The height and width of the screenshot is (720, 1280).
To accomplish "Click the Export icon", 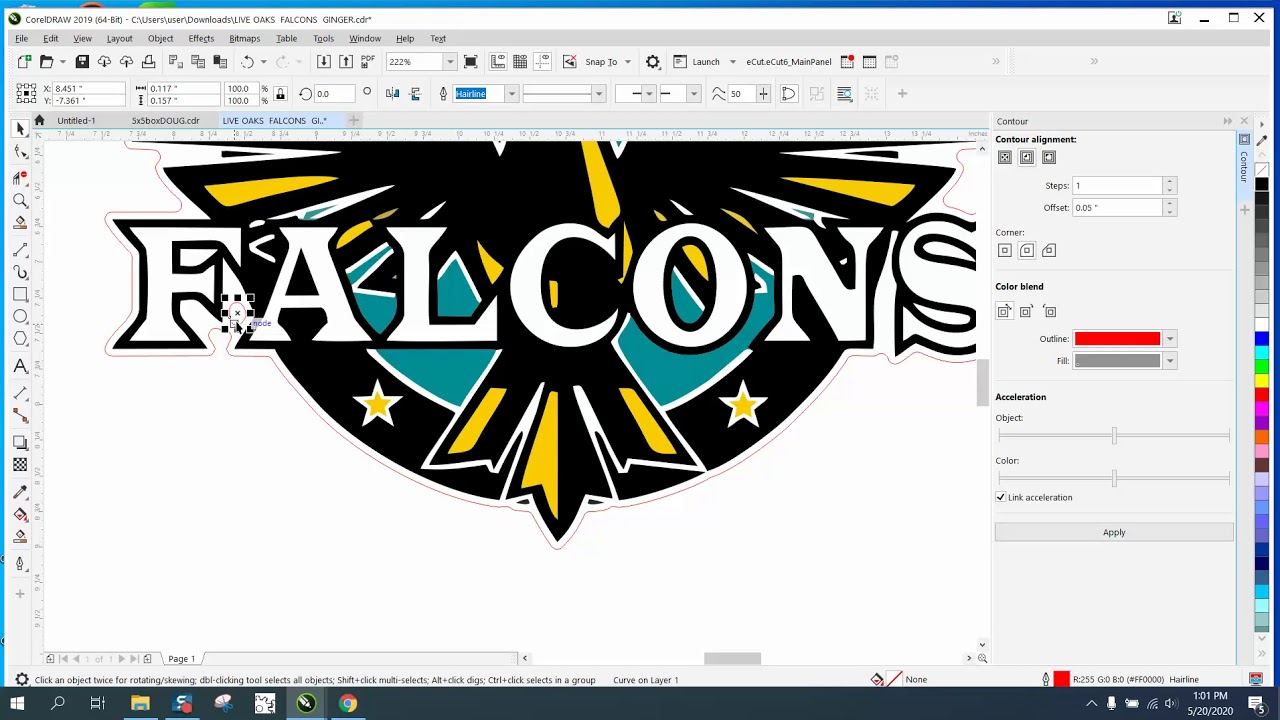I will click(x=346, y=62).
